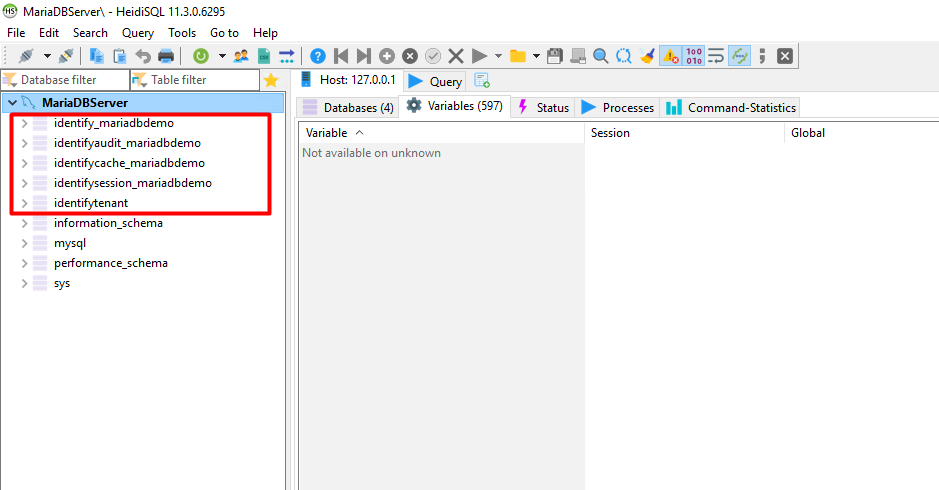Viewport: 939px width, 490px height.
Task: Open the Tools menu
Action: click(182, 33)
